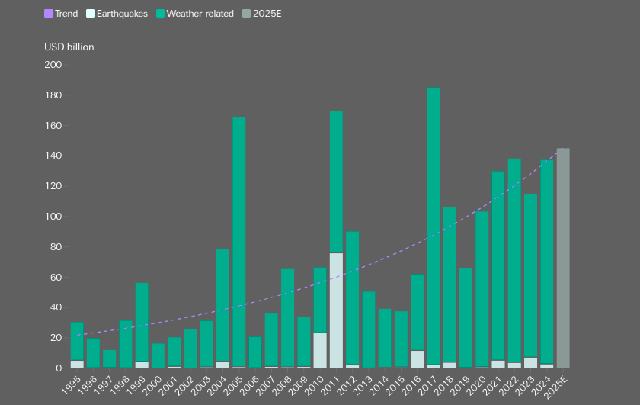Select the 2005 weather related bar
The width and height of the screenshot is (640, 405).
pos(239,242)
